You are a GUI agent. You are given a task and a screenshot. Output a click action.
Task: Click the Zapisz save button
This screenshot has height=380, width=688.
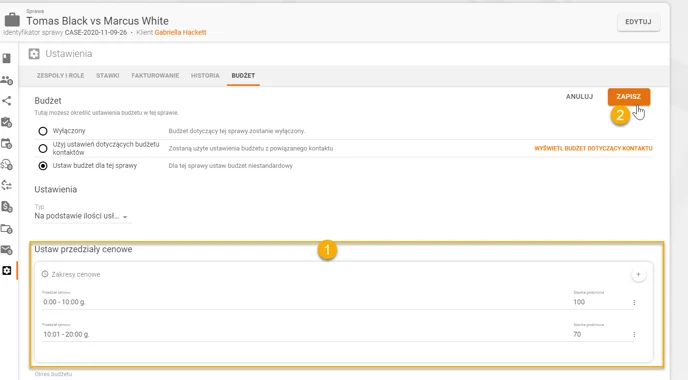(628, 97)
